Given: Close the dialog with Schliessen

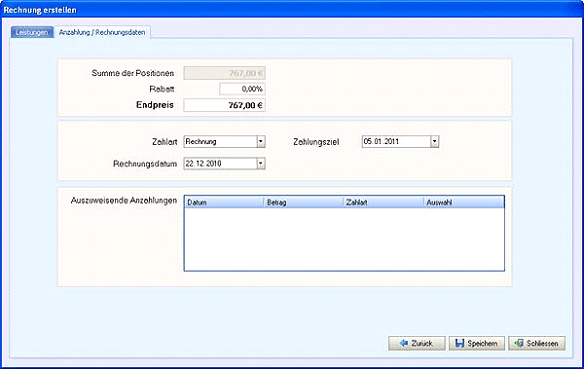Looking at the screenshot, I should pyautogui.click(x=537, y=343).
